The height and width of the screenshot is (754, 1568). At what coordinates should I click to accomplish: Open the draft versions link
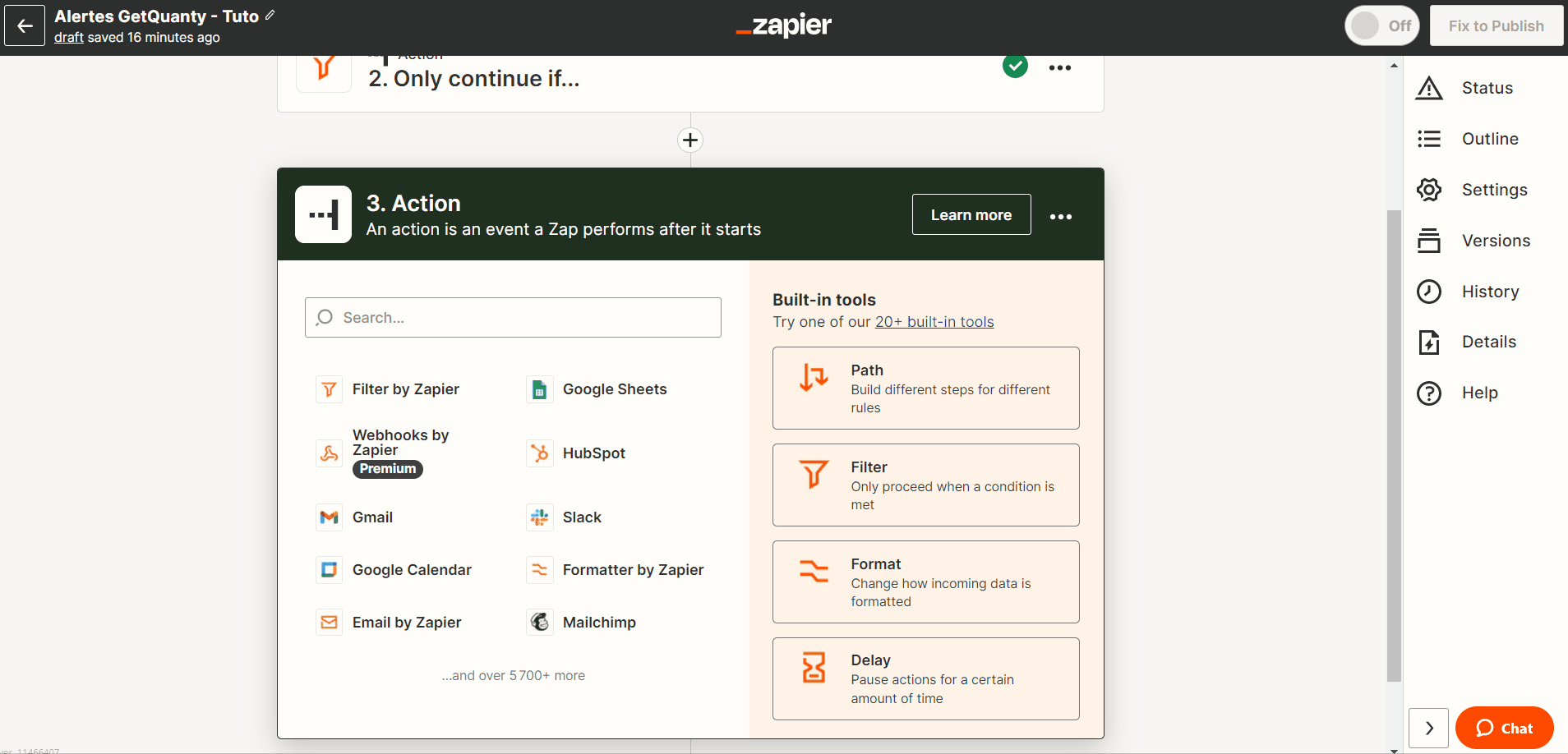[69, 37]
